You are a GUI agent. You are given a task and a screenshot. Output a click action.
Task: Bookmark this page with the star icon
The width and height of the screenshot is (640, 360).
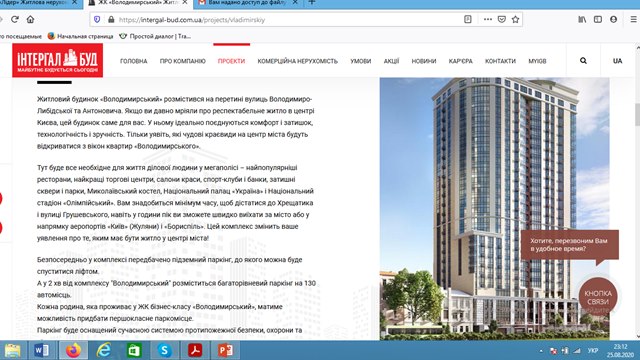point(516,19)
